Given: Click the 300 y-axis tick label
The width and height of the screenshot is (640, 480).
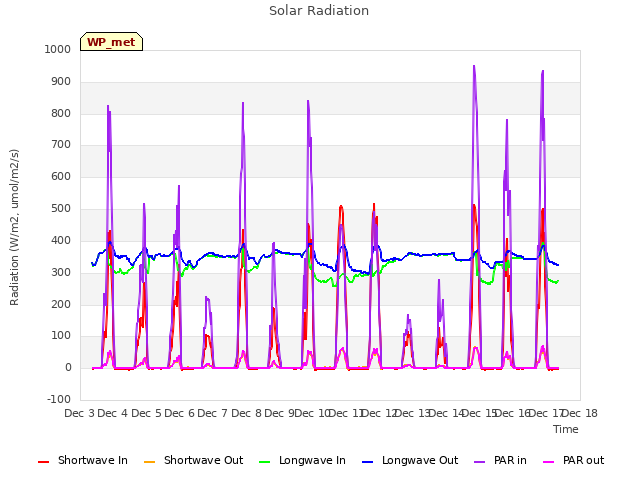Looking at the screenshot, I should click(x=61, y=272).
